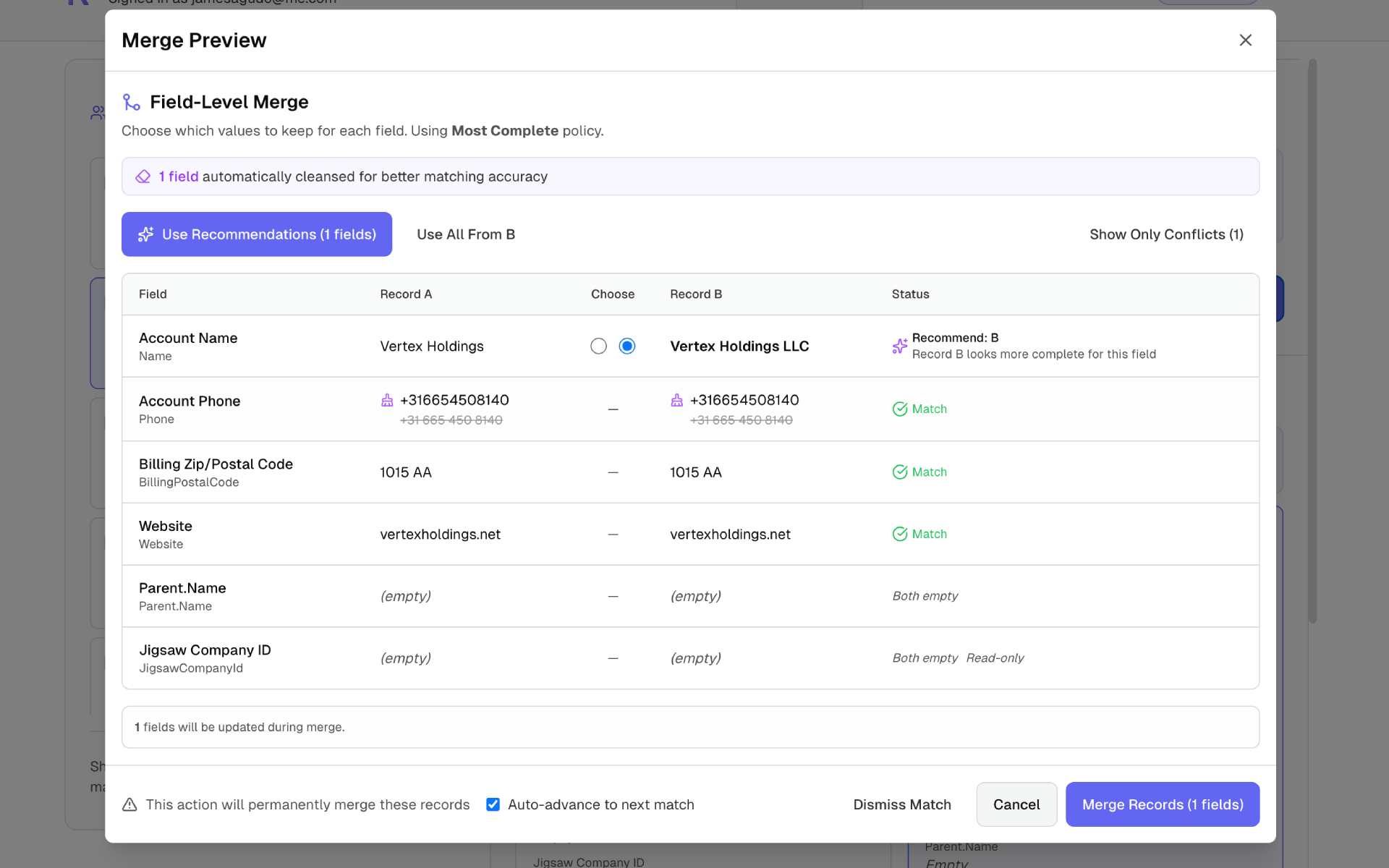1389x868 pixels.
Task: Select Record B for Account Name
Action: click(x=627, y=346)
